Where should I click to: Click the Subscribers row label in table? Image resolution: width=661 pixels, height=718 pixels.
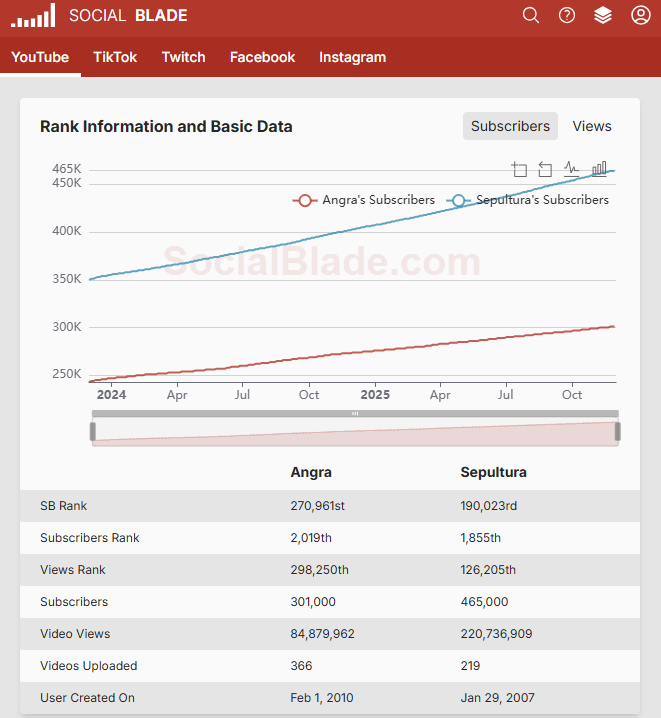[x=74, y=602]
